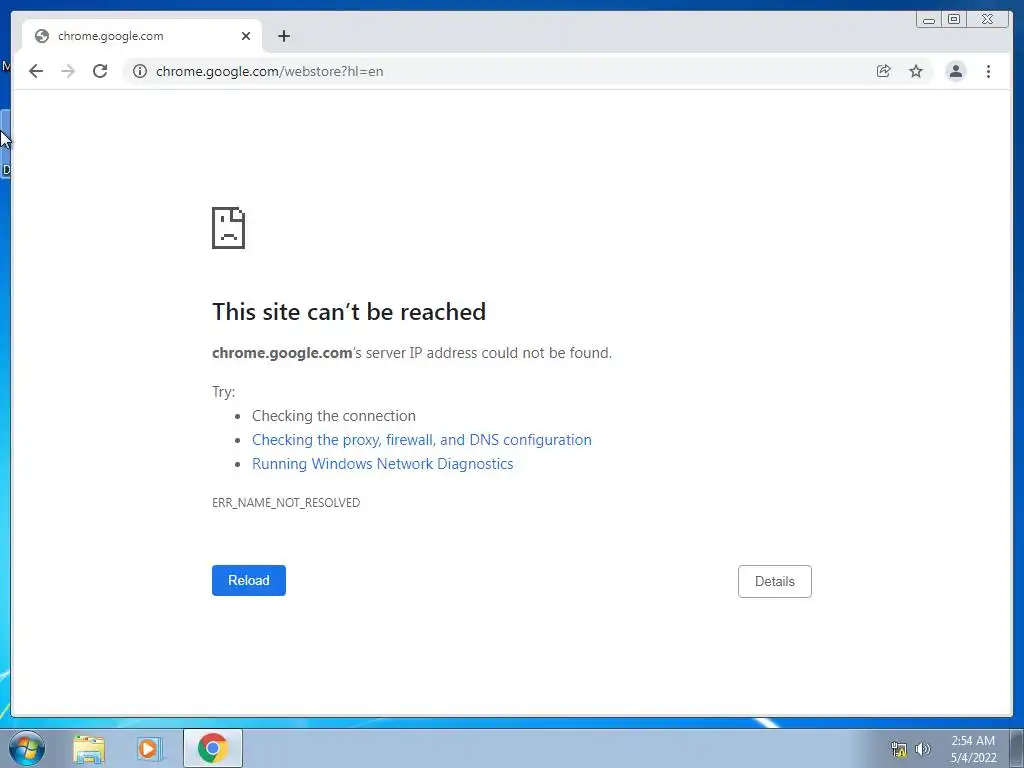Bookmark this tab with the star icon
Screen dimensions: 1024x768
click(916, 71)
